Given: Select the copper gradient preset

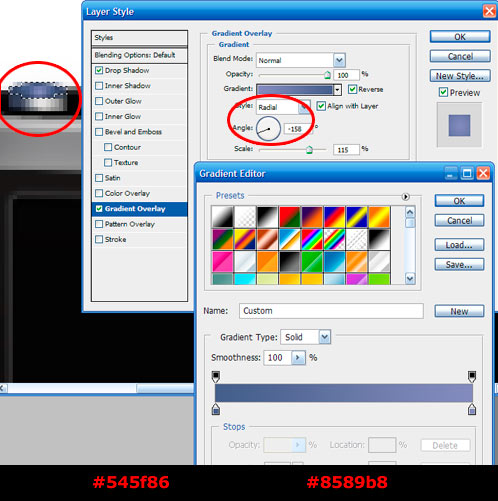Looking at the screenshot, I should click(267, 239).
